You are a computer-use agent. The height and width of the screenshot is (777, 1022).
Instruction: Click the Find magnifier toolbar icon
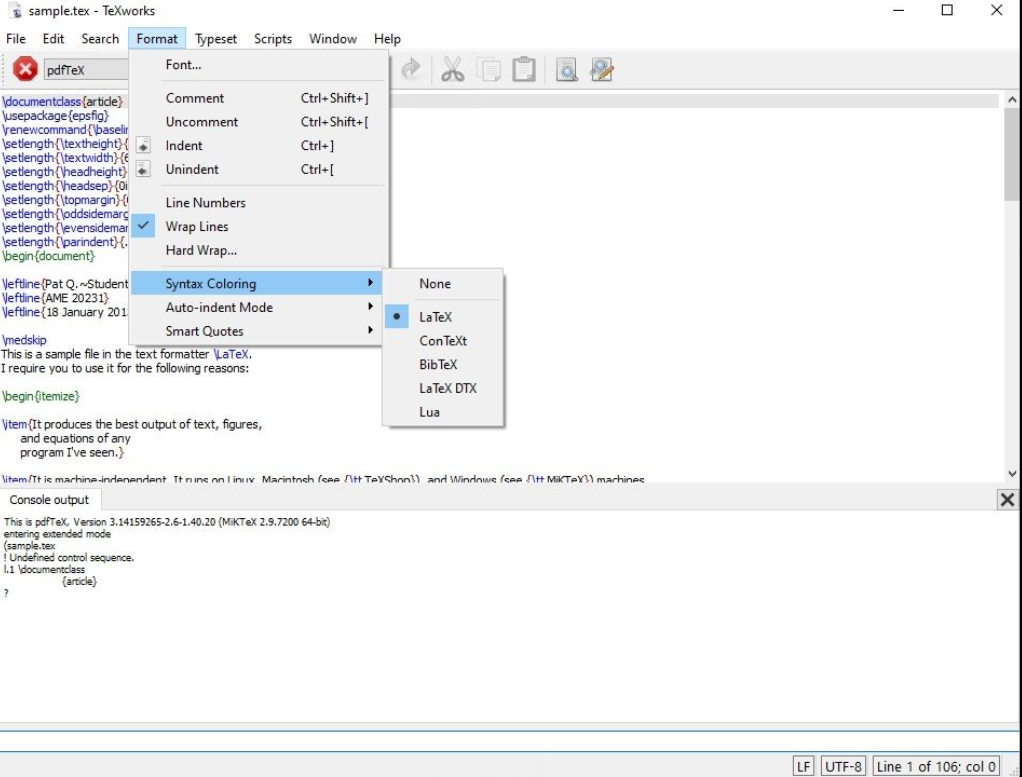pyautogui.click(x=567, y=70)
